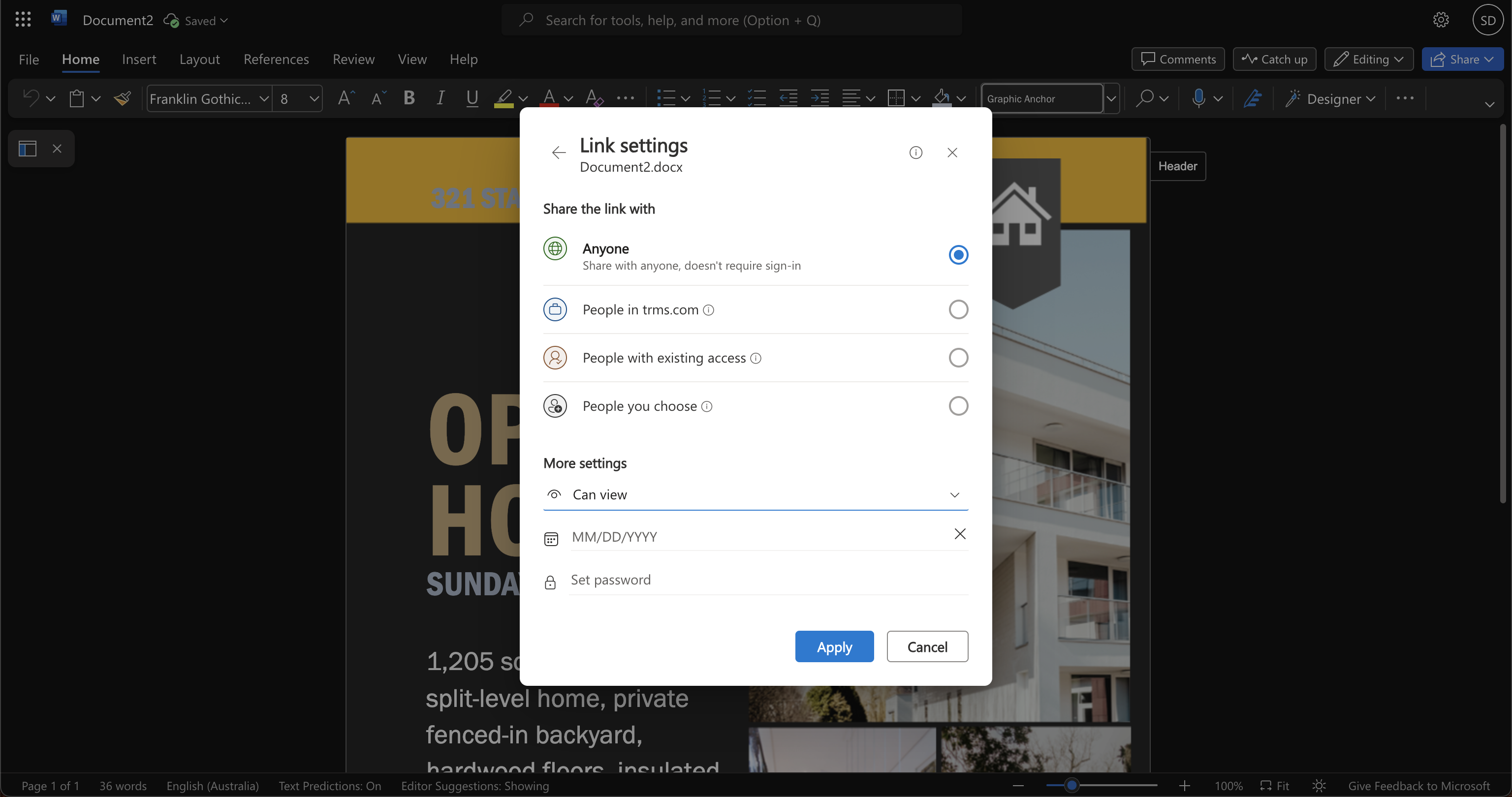Click the Grow Font icon
The width and height of the screenshot is (1512, 797).
346,97
